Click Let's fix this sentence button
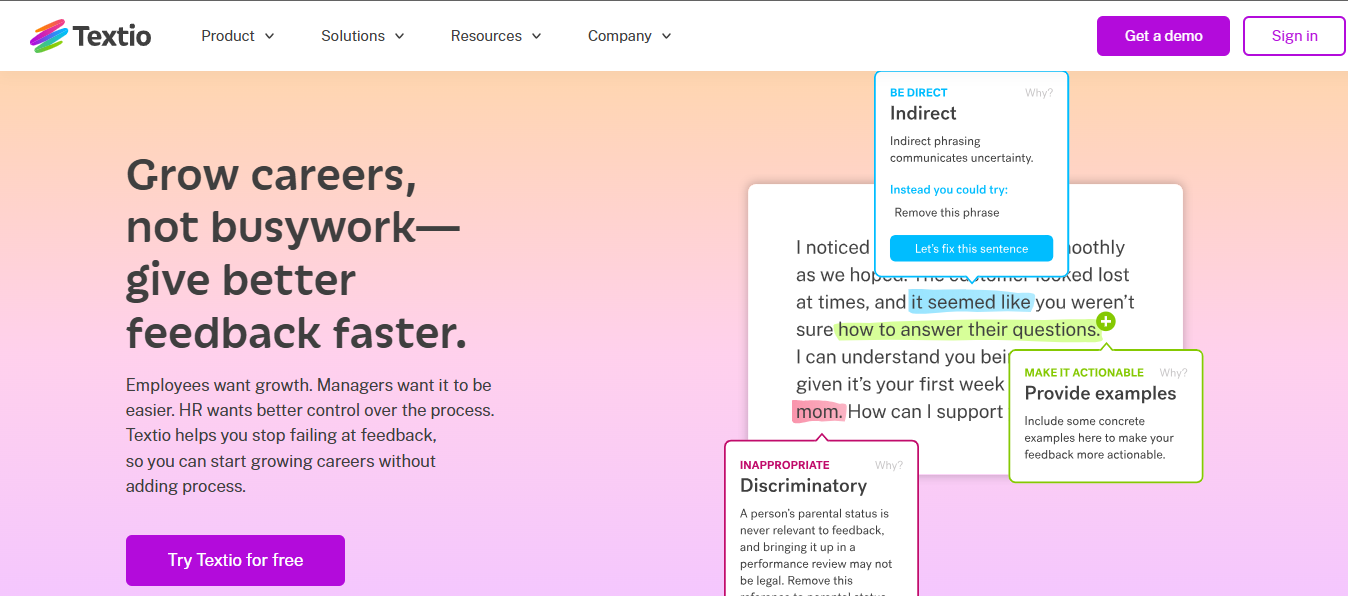This screenshot has width=1348, height=596. (x=971, y=248)
